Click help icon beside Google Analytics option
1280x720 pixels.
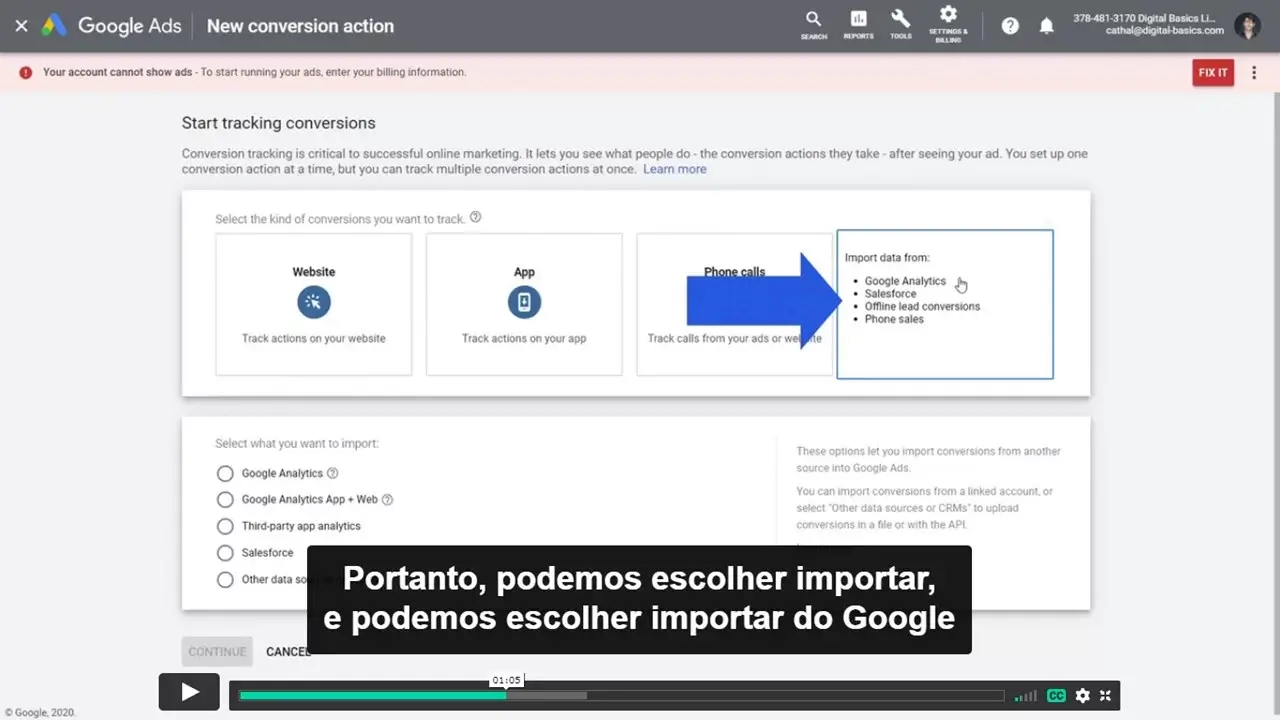point(333,473)
